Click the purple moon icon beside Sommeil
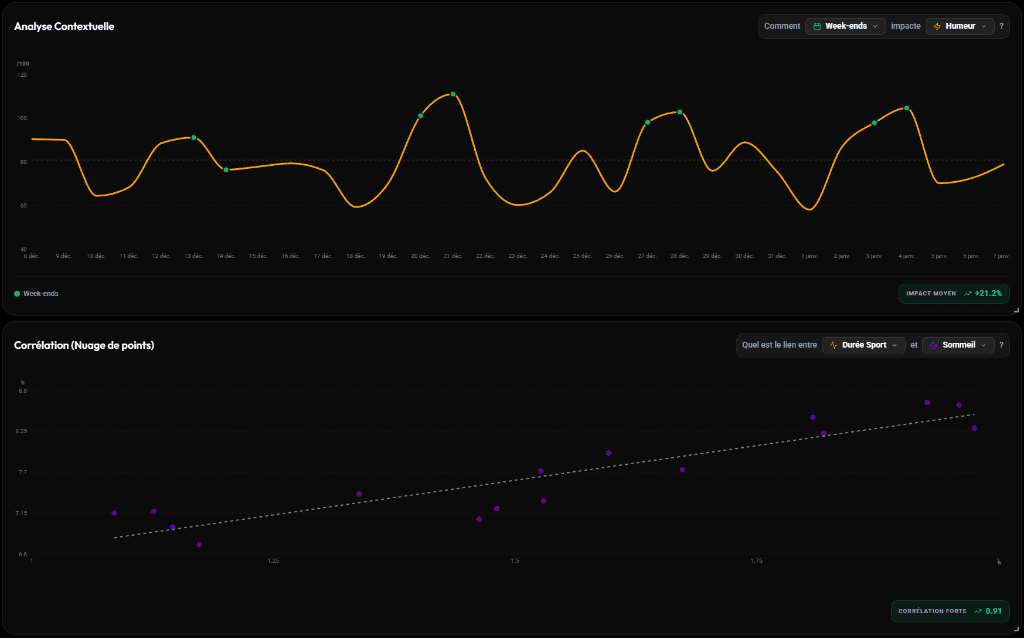This screenshot has width=1024, height=638. pos(933,344)
